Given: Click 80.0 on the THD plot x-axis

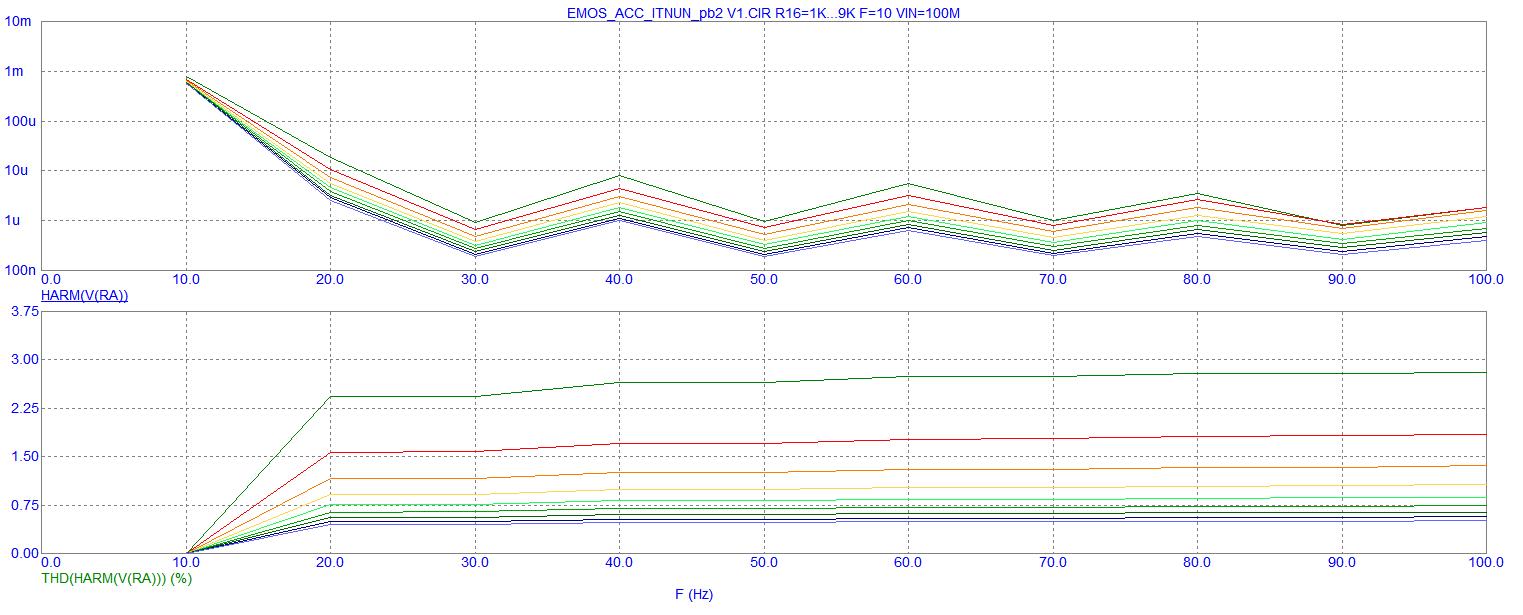Looking at the screenshot, I should (x=1198, y=563).
